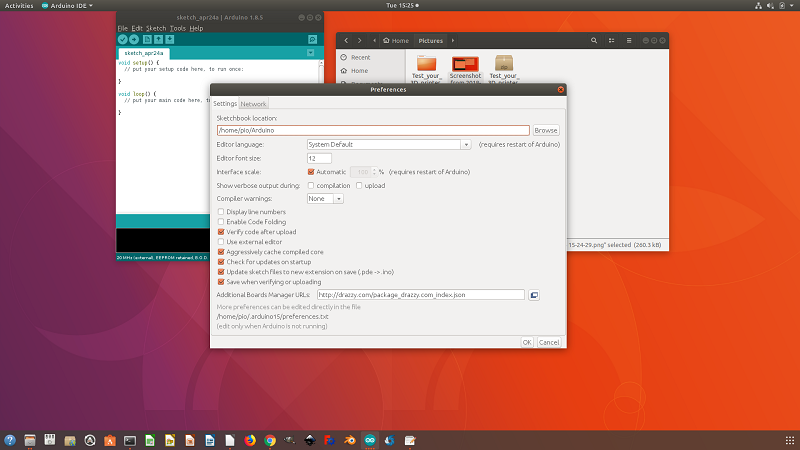Open the Edit menu in Arduino
Screen dimensions: 800x450
tap(137, 29)
